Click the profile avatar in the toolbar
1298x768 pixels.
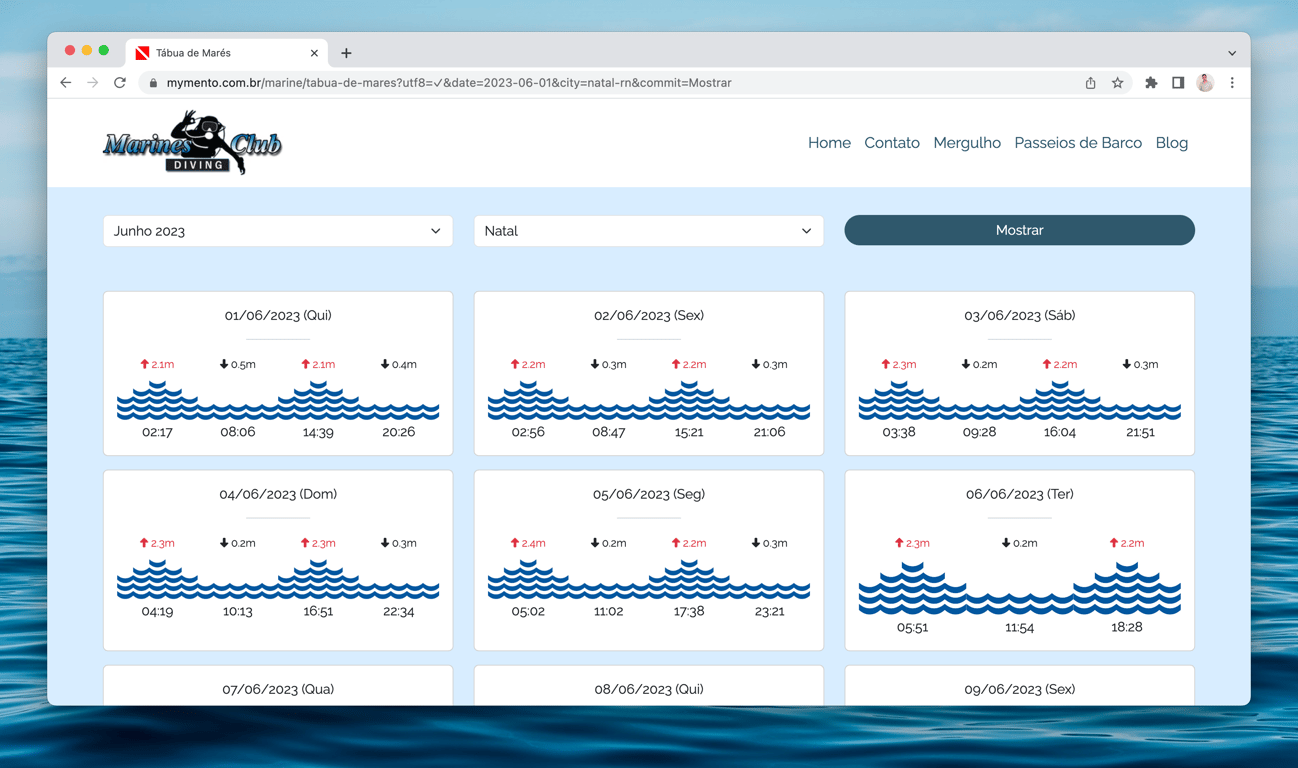pos(1205,83)
